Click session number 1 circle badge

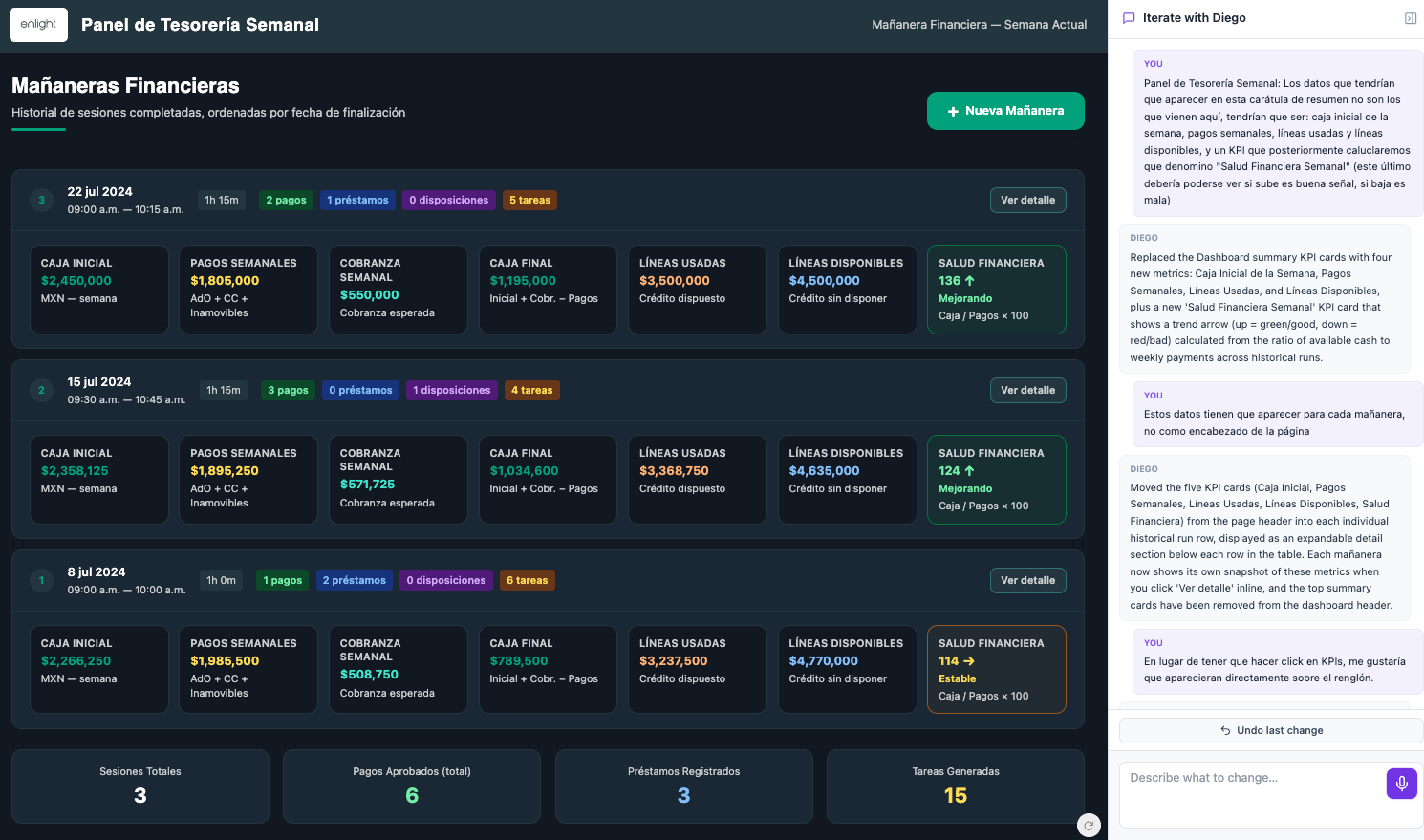(41, 580)
